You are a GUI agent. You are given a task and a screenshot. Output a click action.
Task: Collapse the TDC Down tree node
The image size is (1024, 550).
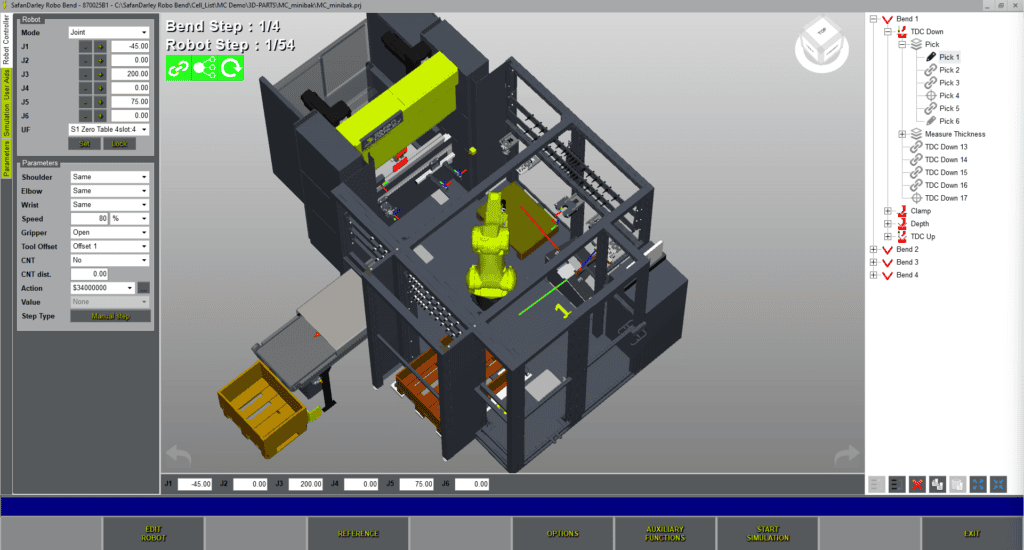click(888, 31)
